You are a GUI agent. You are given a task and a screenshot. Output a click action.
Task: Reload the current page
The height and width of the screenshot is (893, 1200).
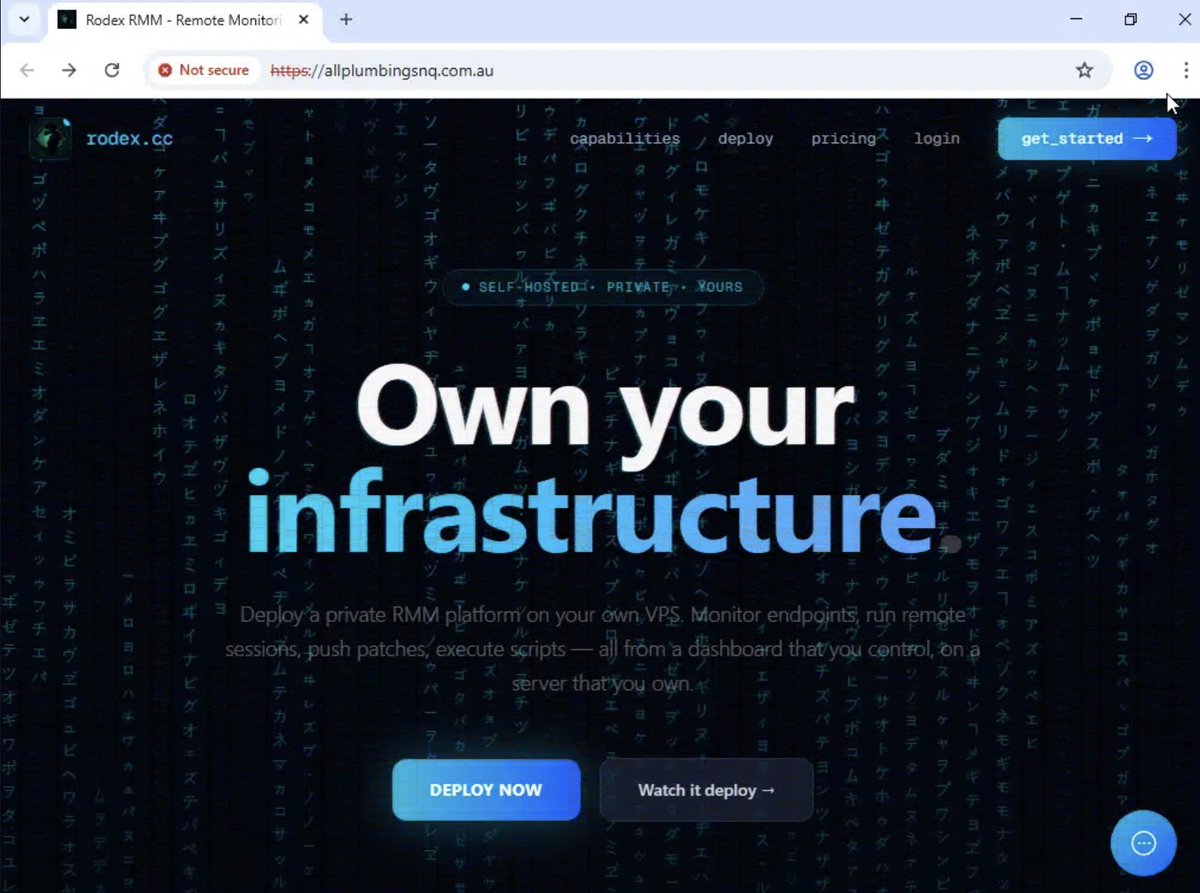point(112,70)
